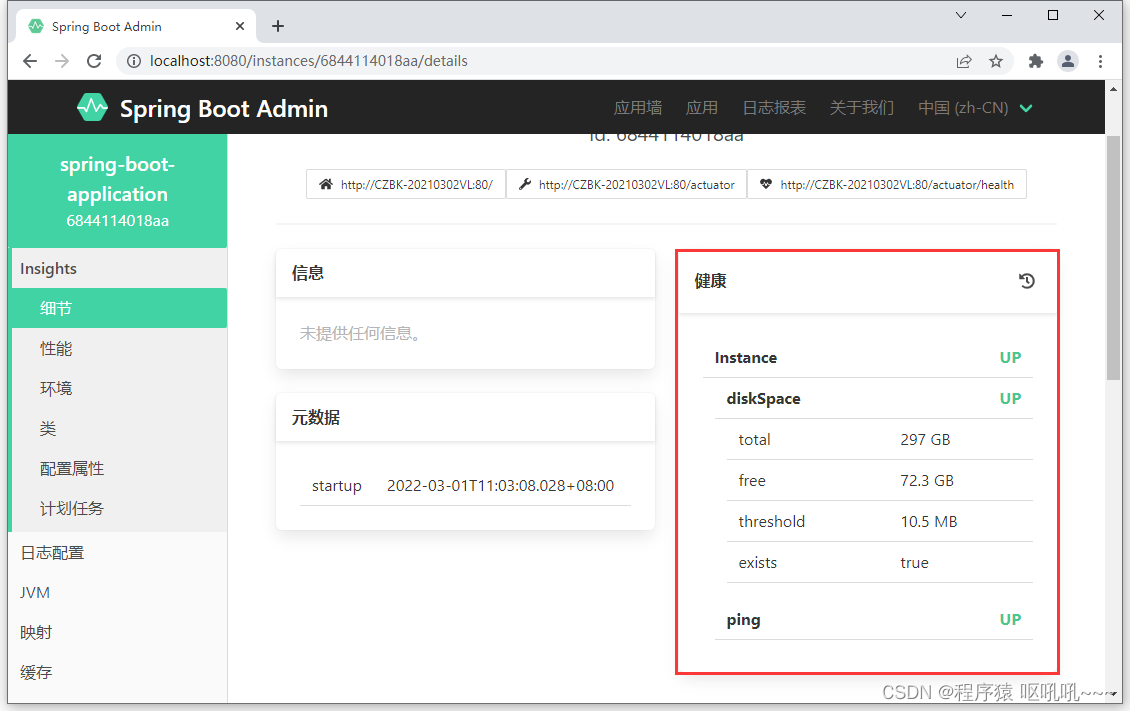This screenshot has height=711, width=1130.
Task: Open the browser extensions puzzle icon
Action: tap(1036, 61)
